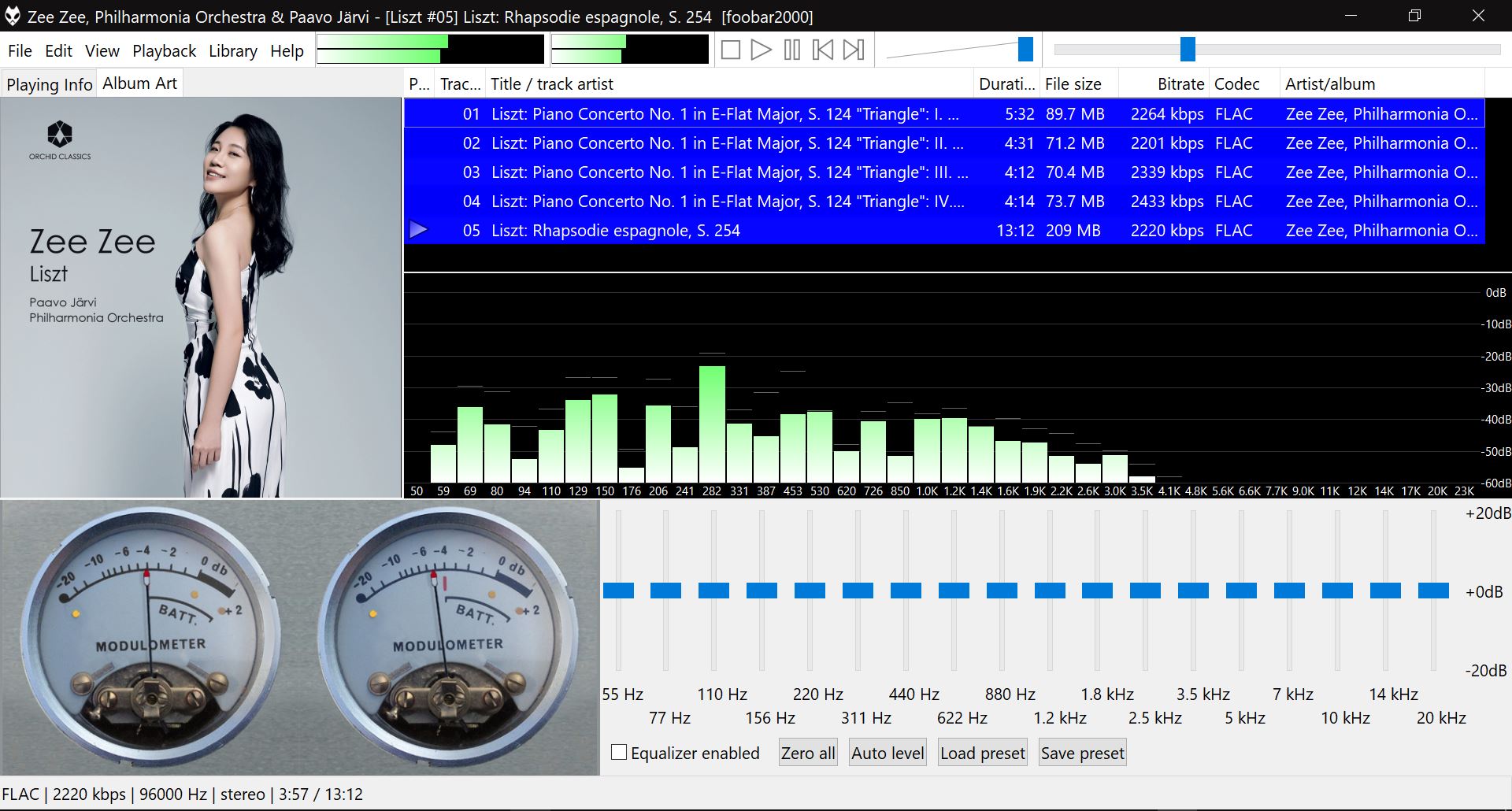Image resolution: width=1512 pixels, height=811 pixels.
Task: Click the now-playing arrow on track 05
Action: pos(419,230)
